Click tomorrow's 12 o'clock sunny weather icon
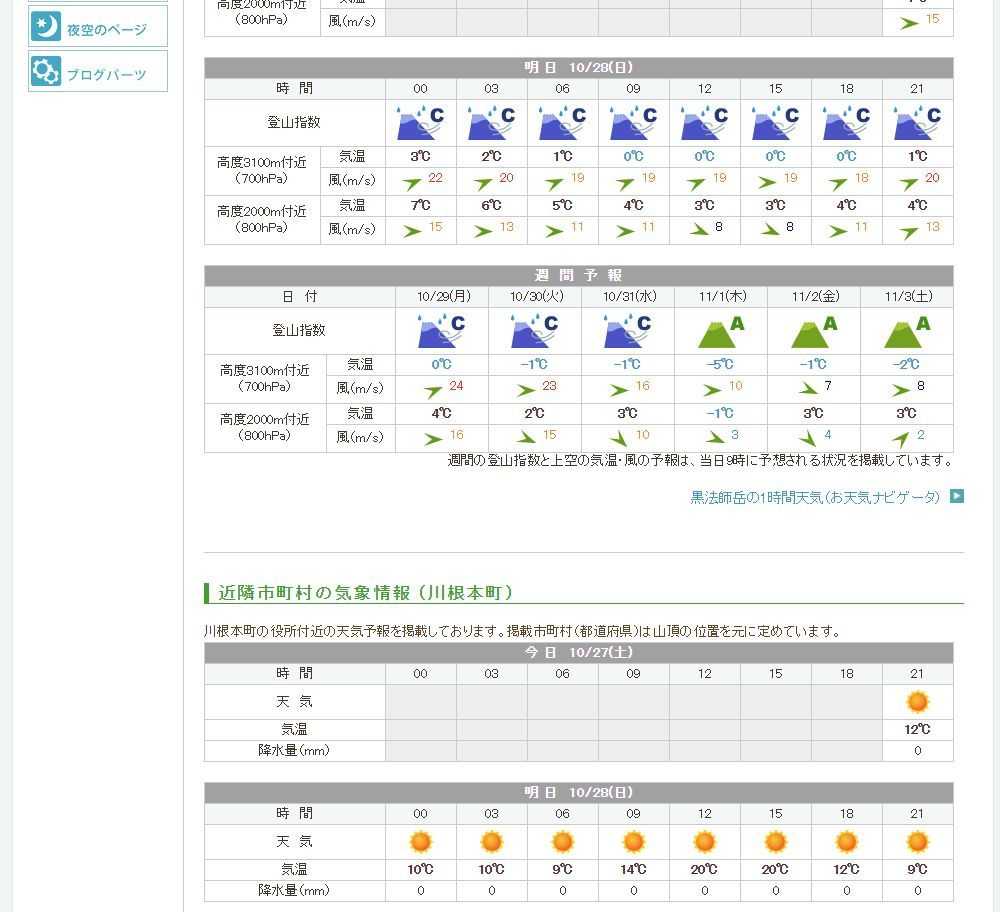This screenshot has width=1000, height=912. 704,842
